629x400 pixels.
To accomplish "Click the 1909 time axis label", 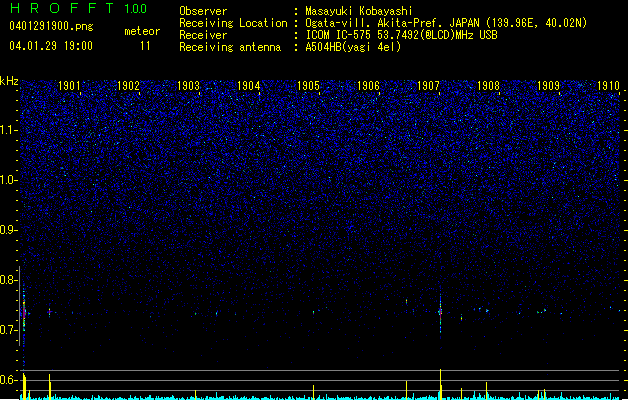I will tap(548, 85).
